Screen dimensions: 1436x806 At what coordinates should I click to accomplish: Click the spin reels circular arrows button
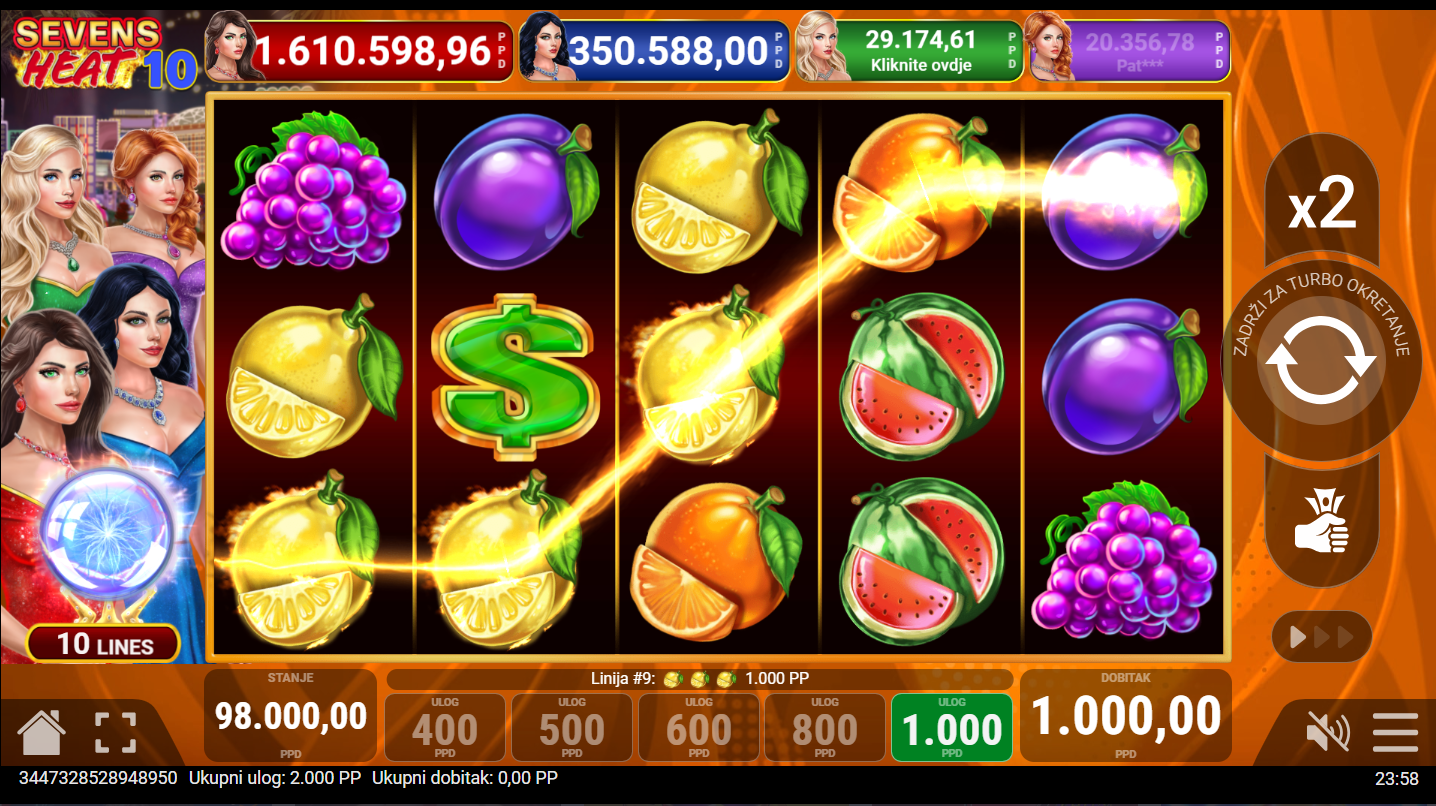[1321, 361]
